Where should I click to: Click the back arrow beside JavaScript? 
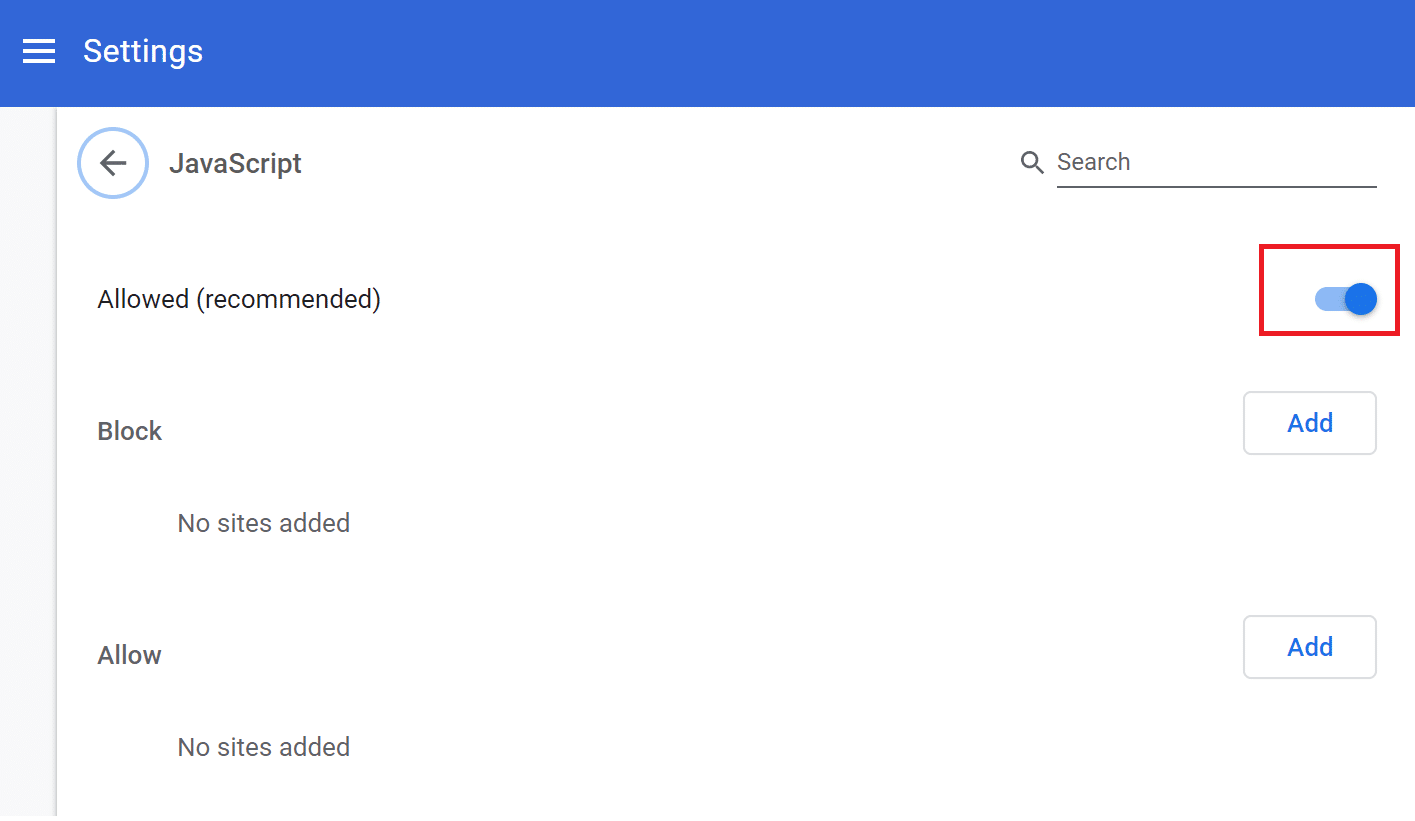(113, 163)
